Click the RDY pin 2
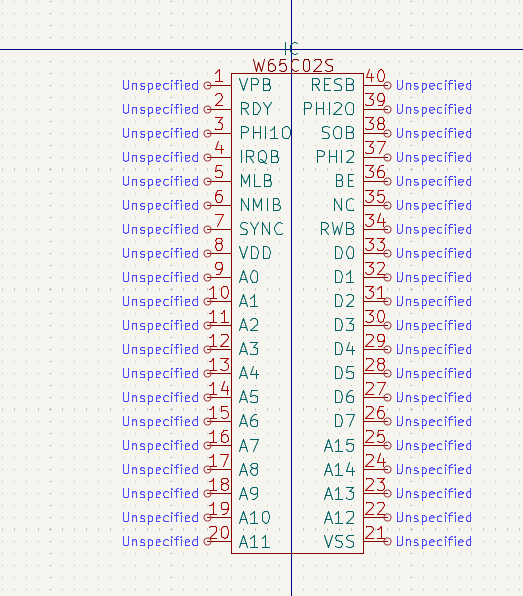 click(x=217, y=109)
